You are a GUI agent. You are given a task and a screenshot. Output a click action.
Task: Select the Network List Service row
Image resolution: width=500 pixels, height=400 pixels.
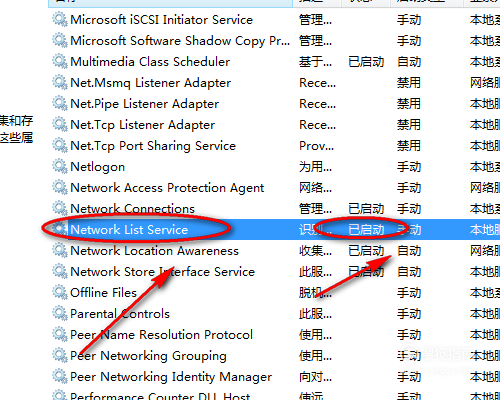[274, 229]
